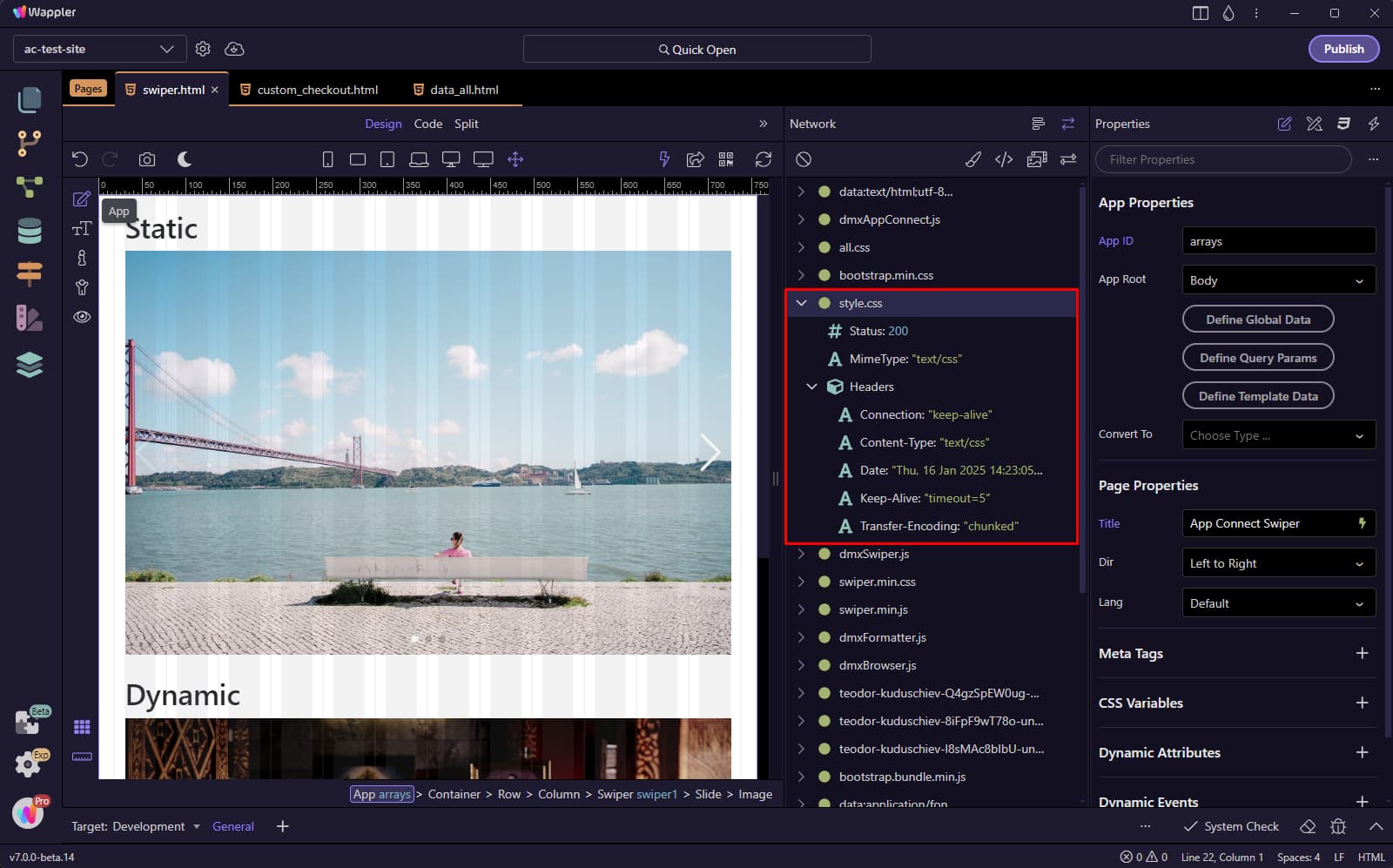This screenshot has width=1393, height=868.
Task: Collapse the style.css network entry
Action: (x=802, y=303)
